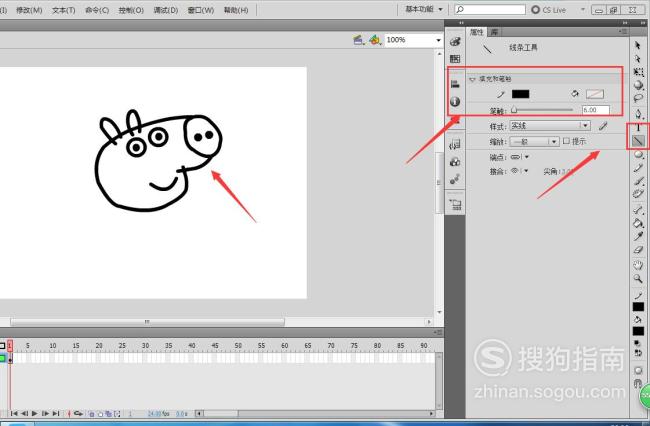The image size is (650, 426).
Task: Open the 帮助(H) menu
Action: (x=236, y=10)
